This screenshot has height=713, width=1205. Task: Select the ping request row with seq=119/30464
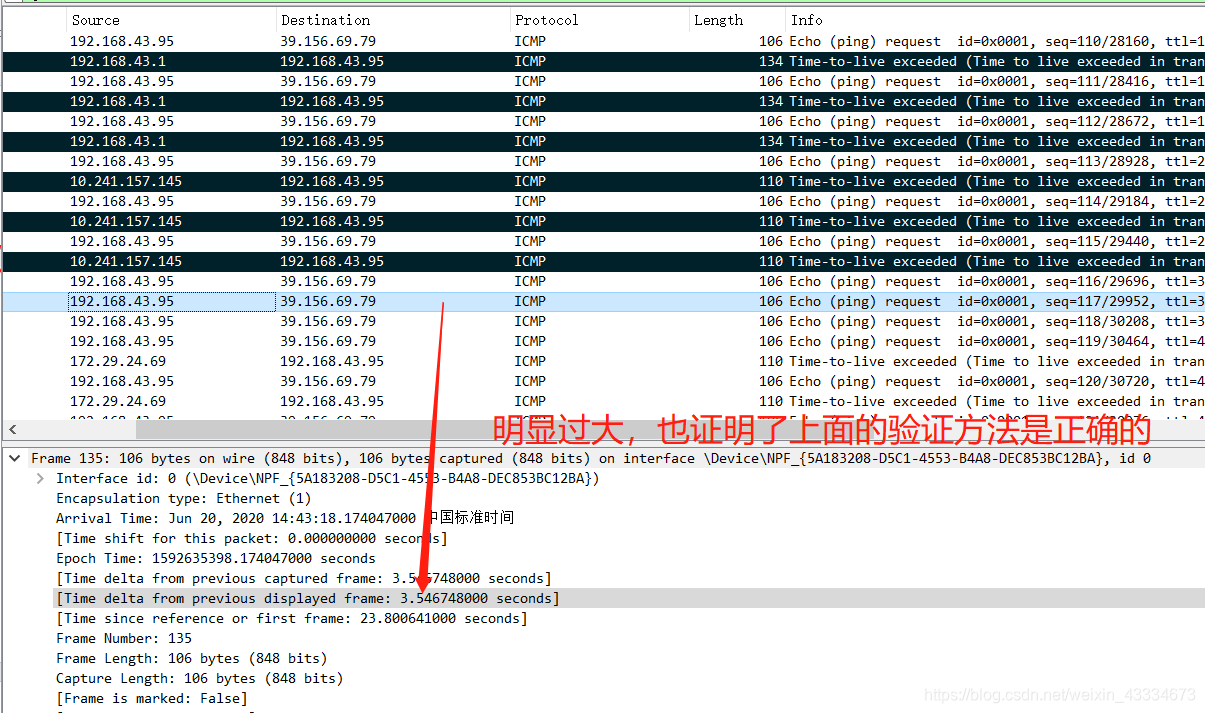[602, 341]
